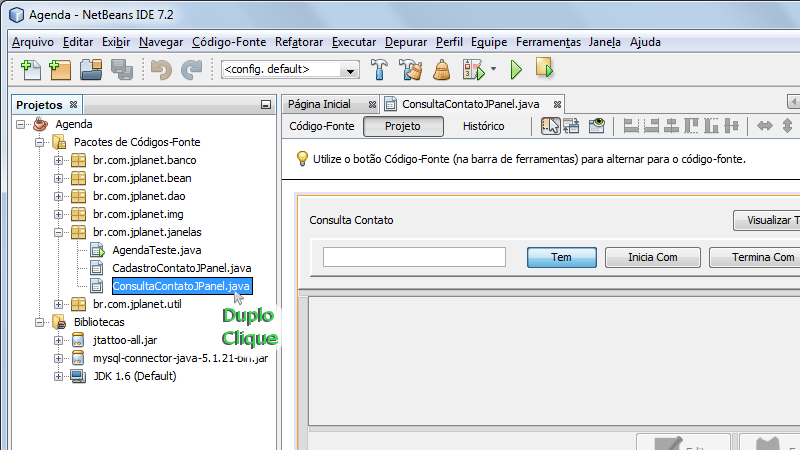The height and width of the screenshot is (450, 800).
Task: Open the Executar menu
Action: tap(354, 42)
